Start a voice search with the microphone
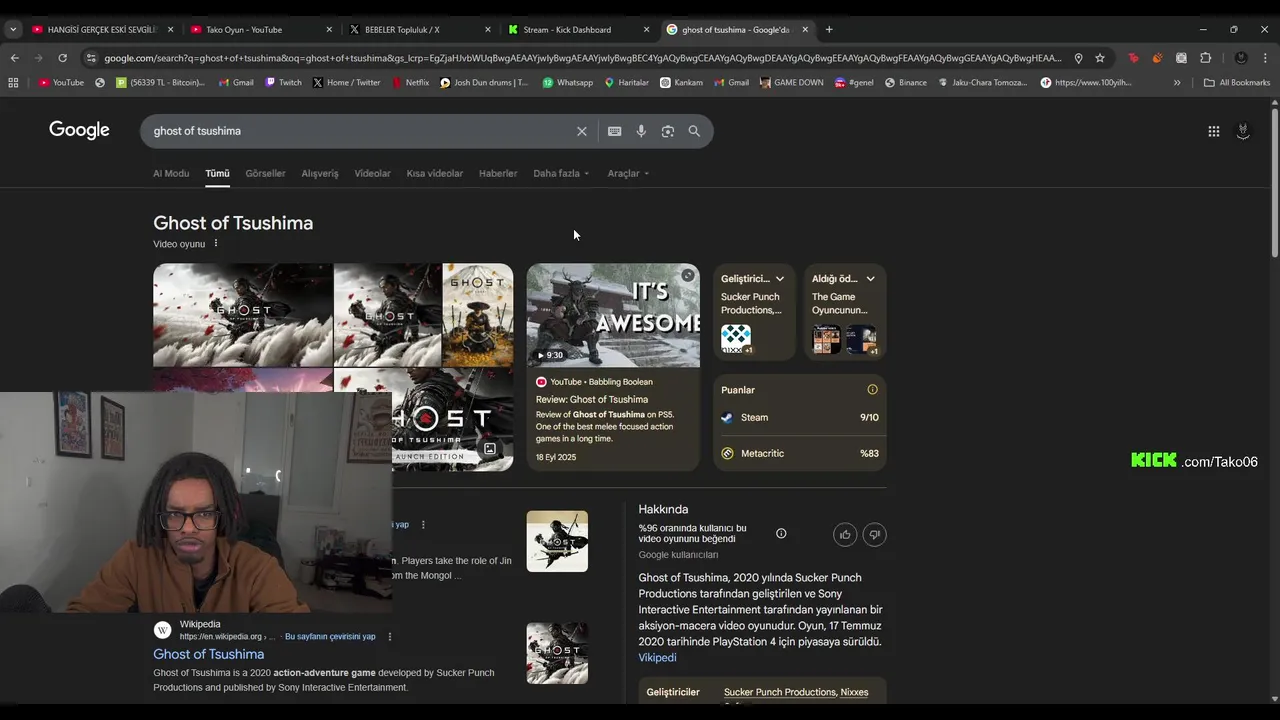Viewport: 1280px width, 720px height. coord(641,131)
